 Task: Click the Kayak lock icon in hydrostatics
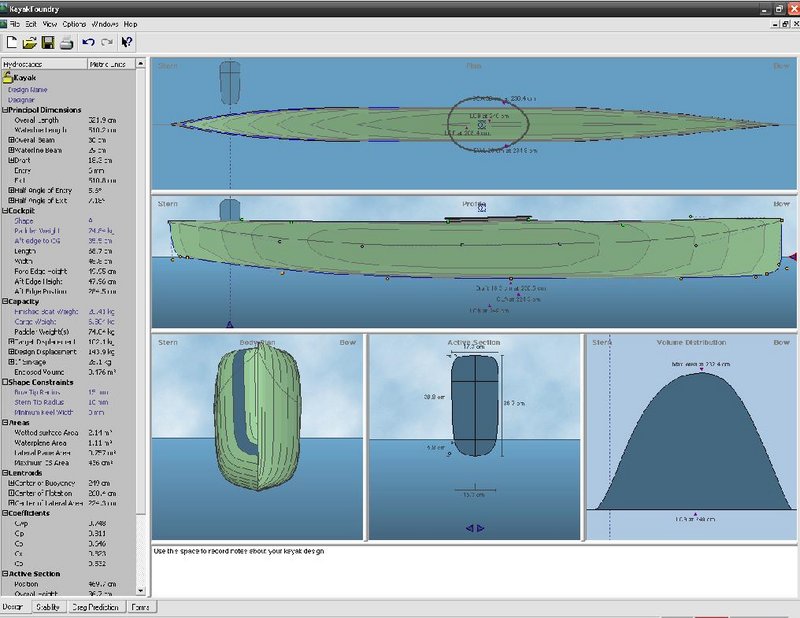point(7,77)
